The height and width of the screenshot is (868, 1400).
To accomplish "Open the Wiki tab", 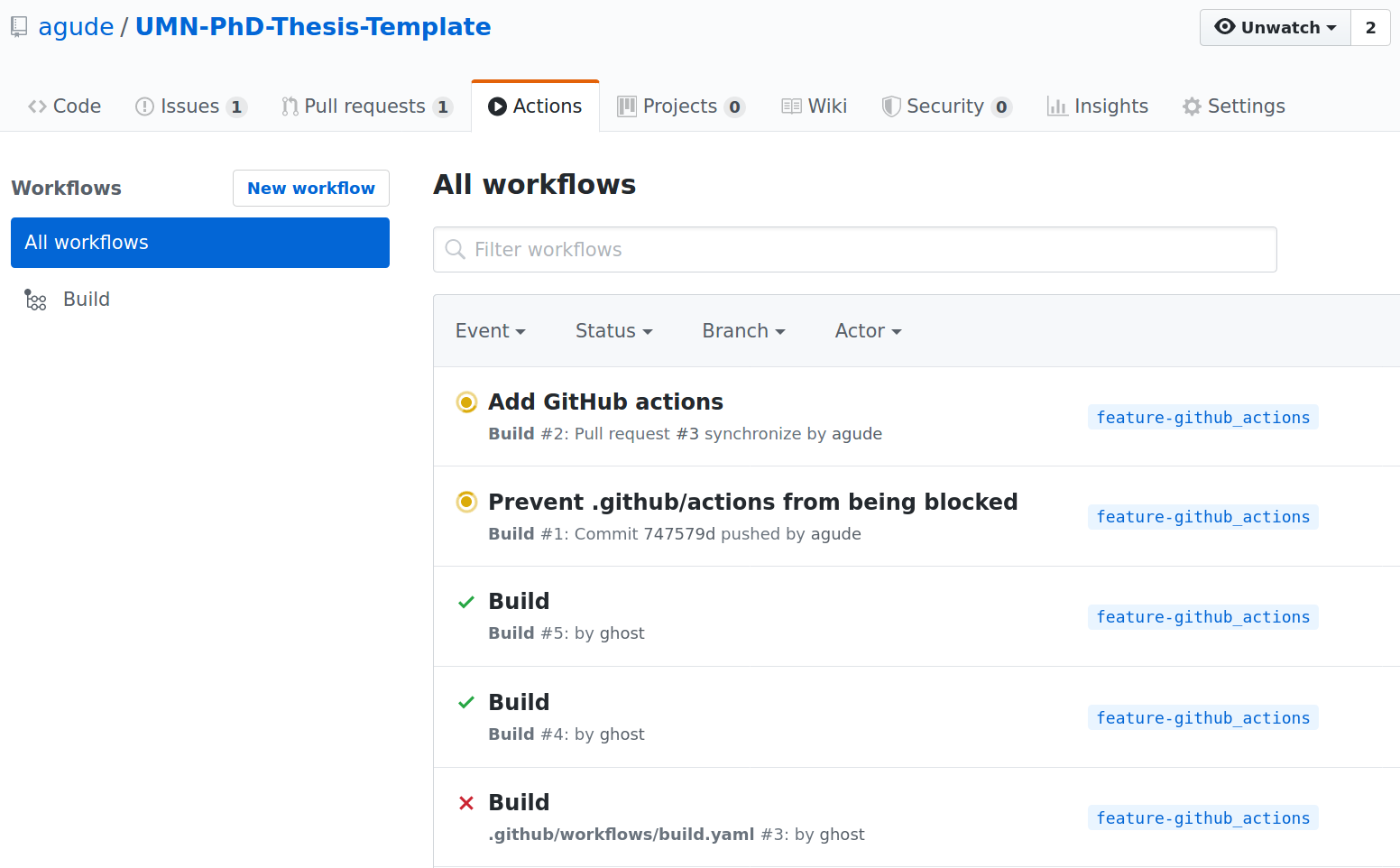I will [x=814, y=106].
